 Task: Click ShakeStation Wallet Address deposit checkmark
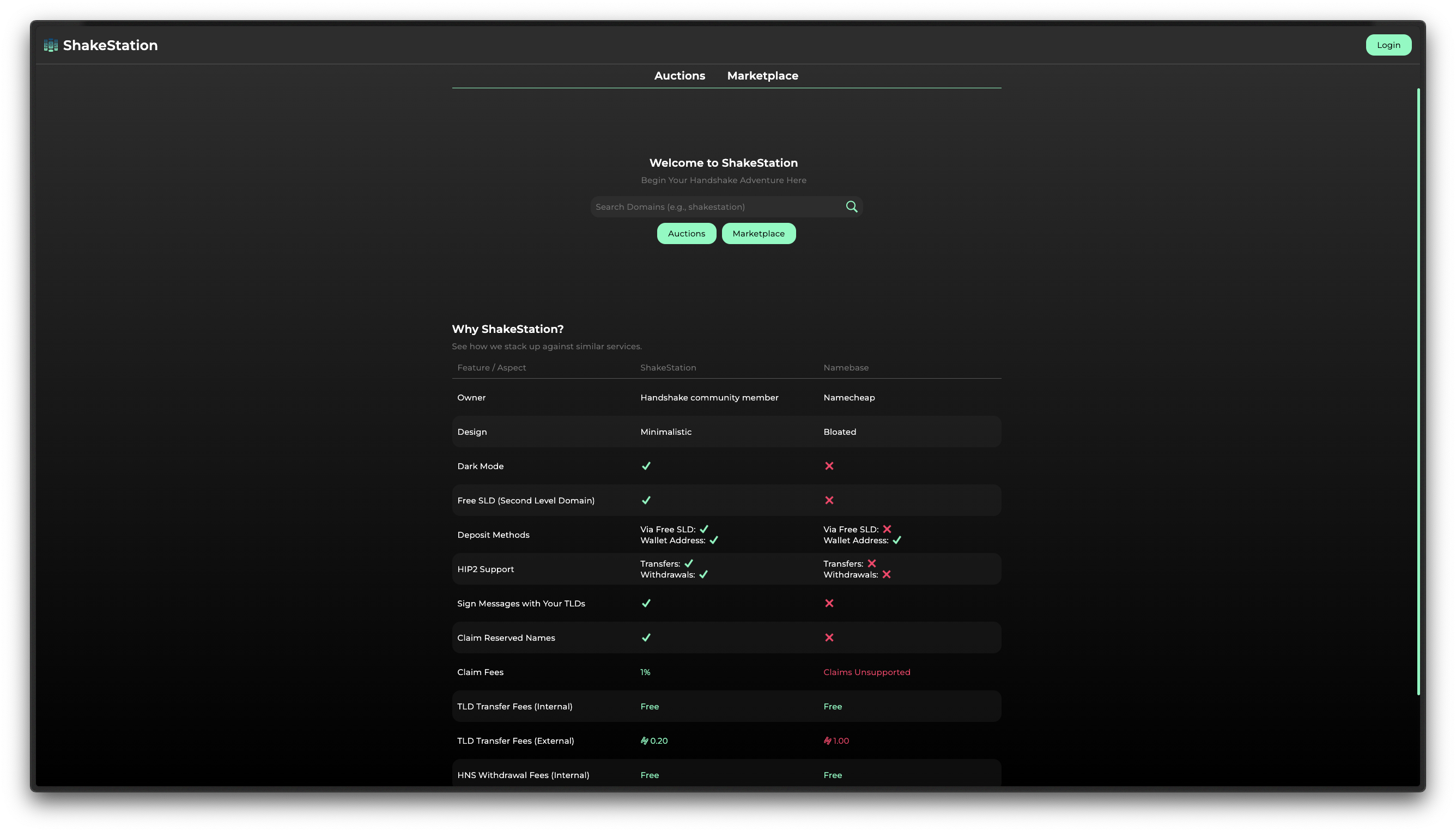[714, 541]
